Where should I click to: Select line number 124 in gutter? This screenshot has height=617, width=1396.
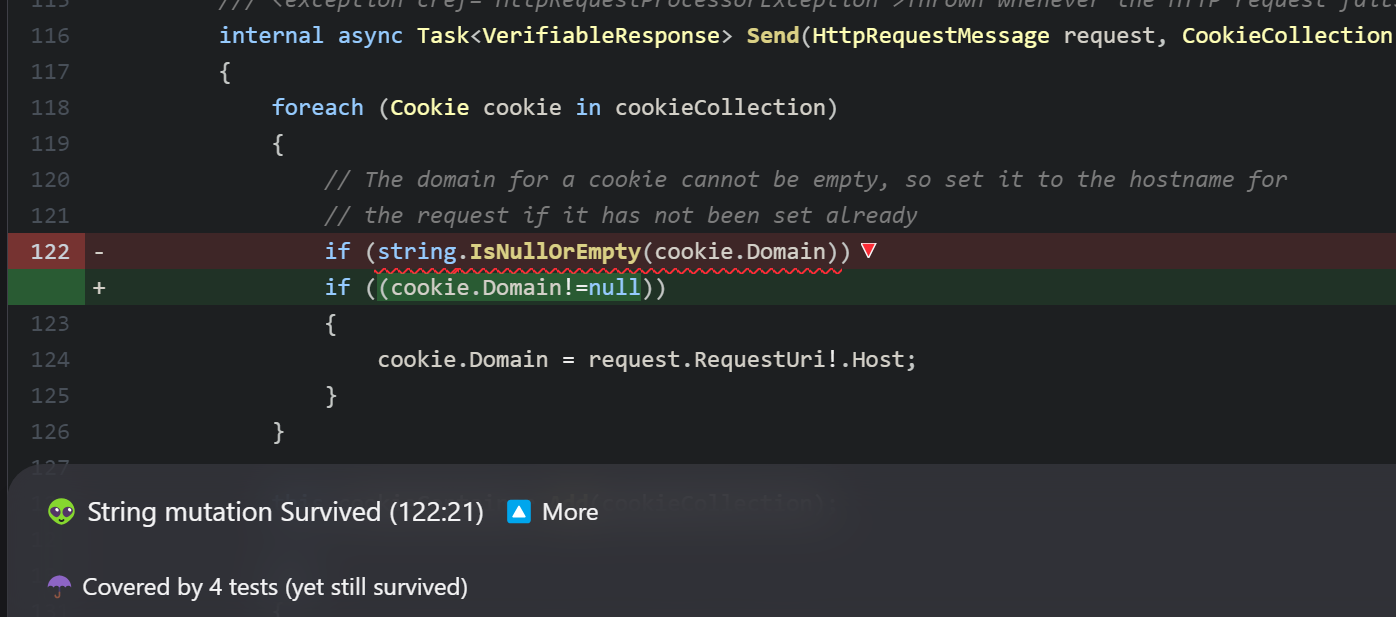(50, 360)
